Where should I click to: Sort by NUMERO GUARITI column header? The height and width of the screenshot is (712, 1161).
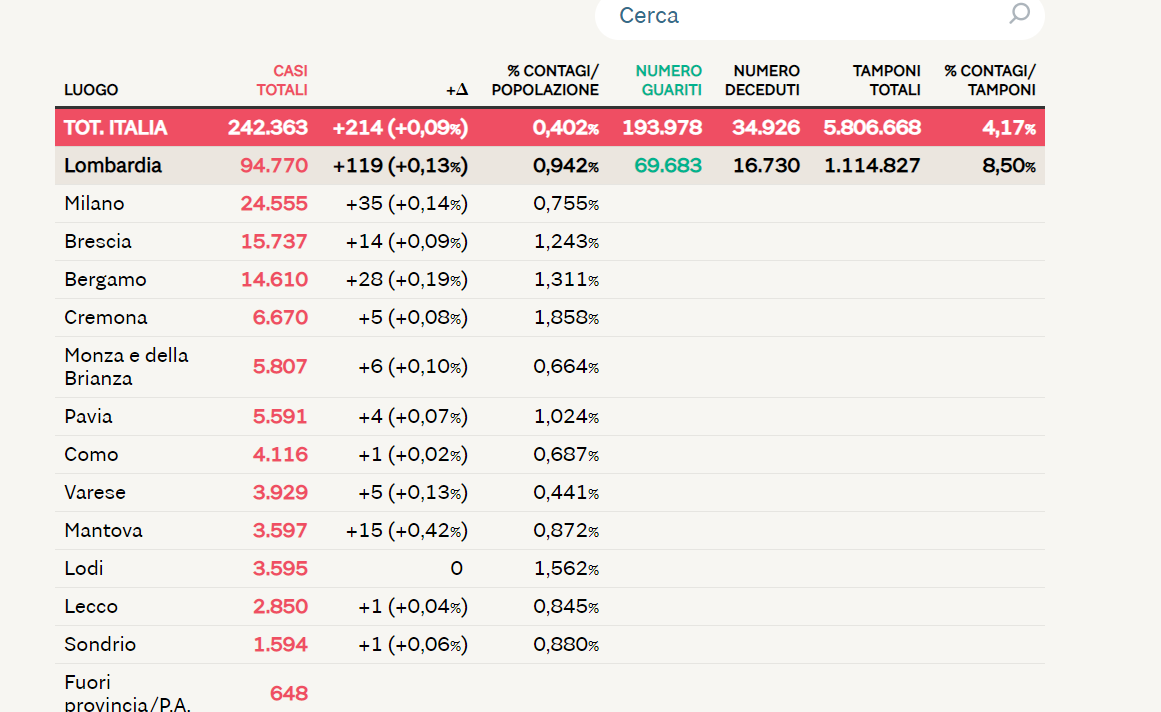(669, 81)
